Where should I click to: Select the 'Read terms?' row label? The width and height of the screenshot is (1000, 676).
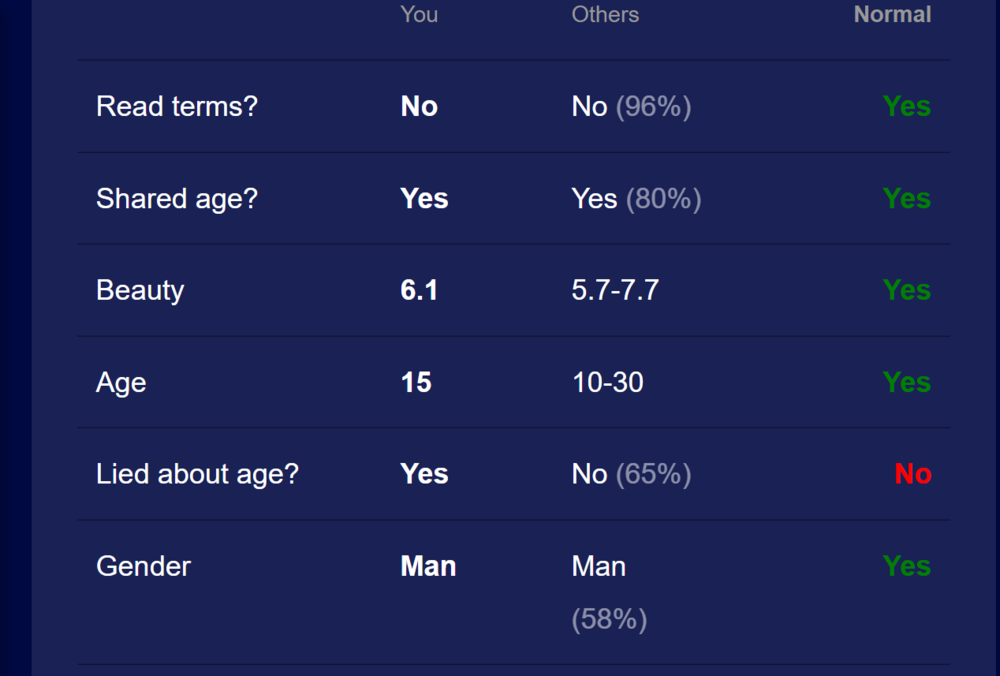point(177,107)
